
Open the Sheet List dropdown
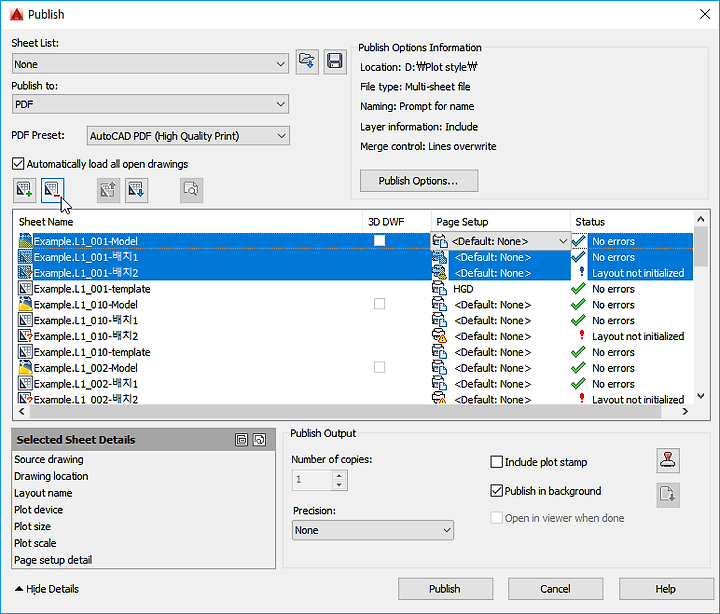[150, 64]
